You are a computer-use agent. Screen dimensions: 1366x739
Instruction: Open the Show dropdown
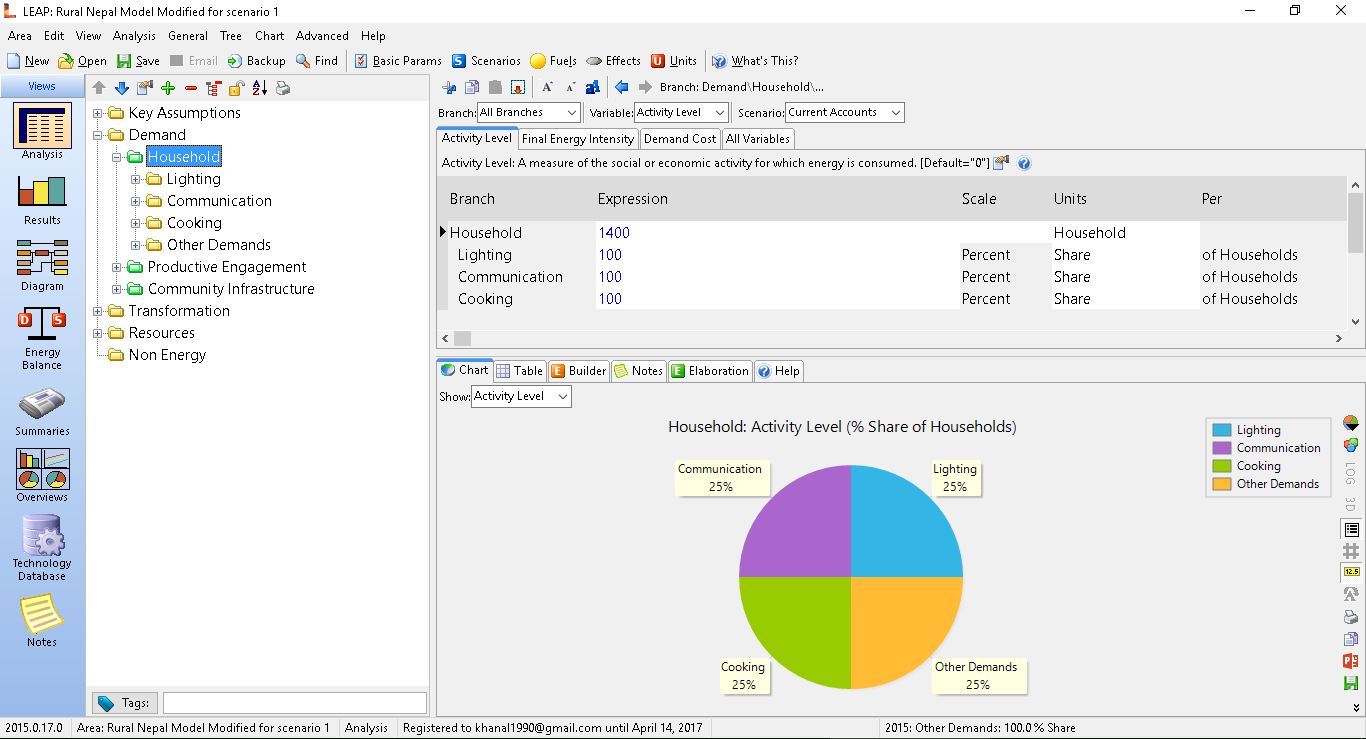[520, 396]
